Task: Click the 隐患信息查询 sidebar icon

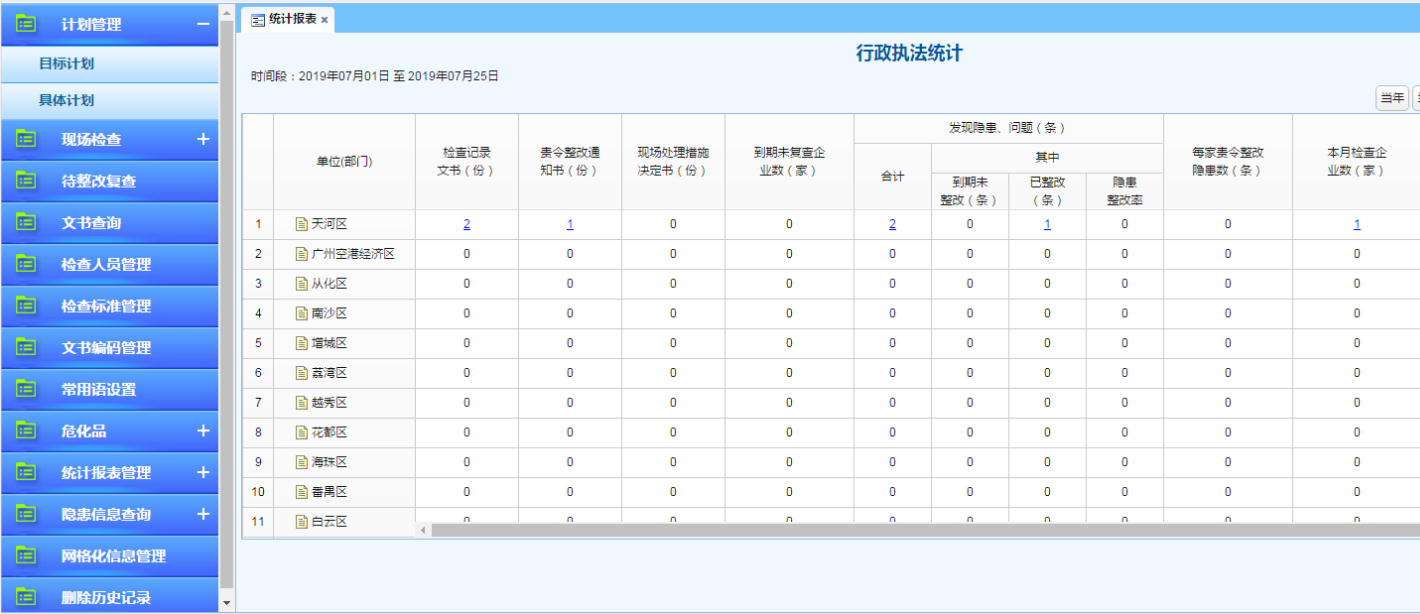Action: point(26,514)
